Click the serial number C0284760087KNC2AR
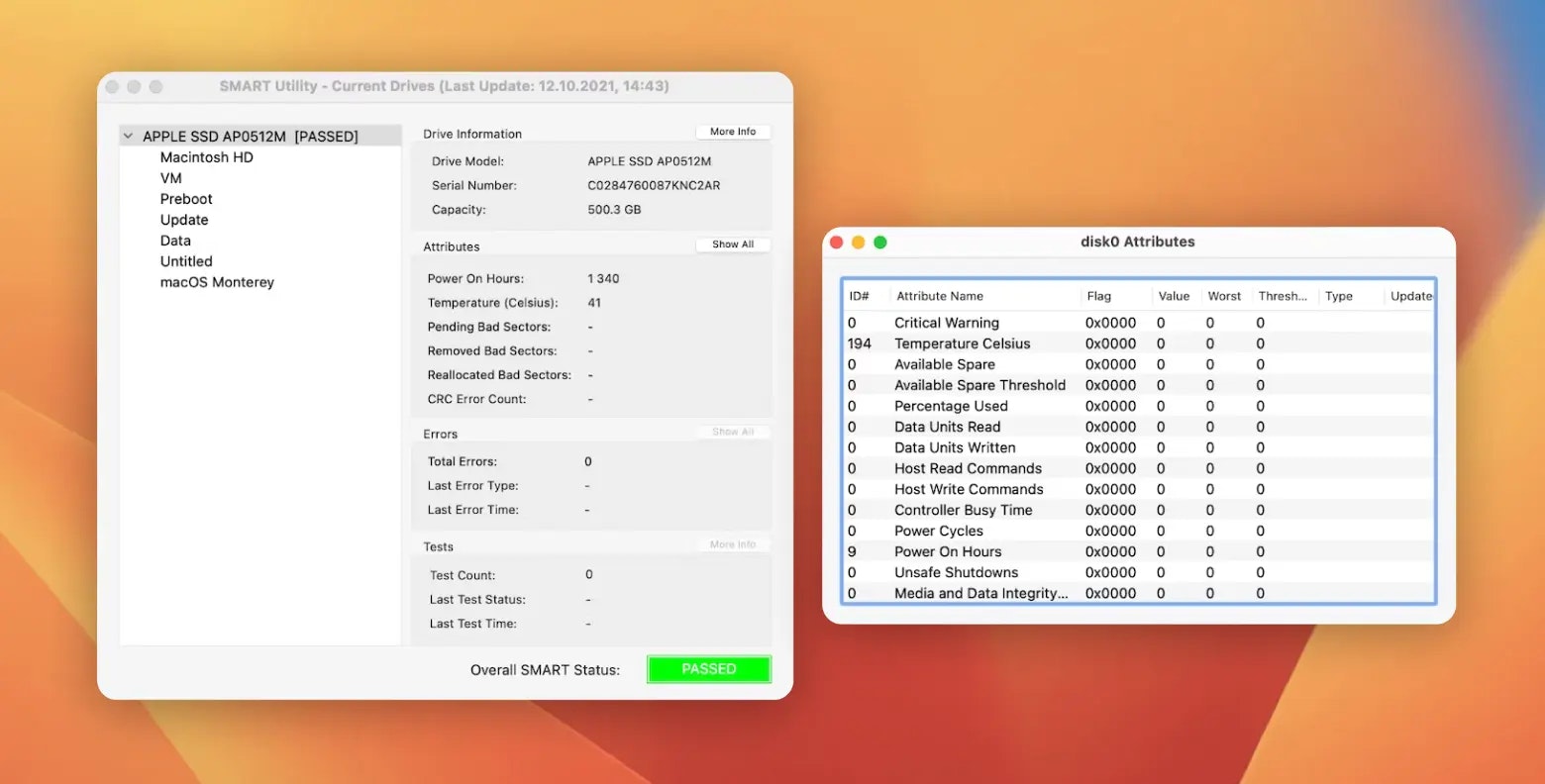This screenshot has height=784, width=1545. [654, 185]
